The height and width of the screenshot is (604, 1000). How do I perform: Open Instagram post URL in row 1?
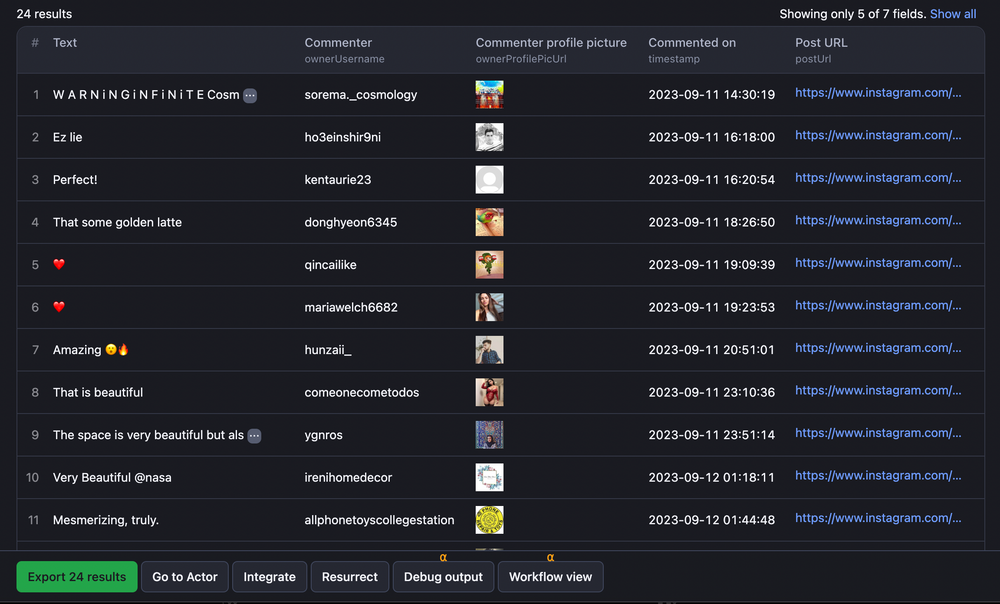click(878, 93)
